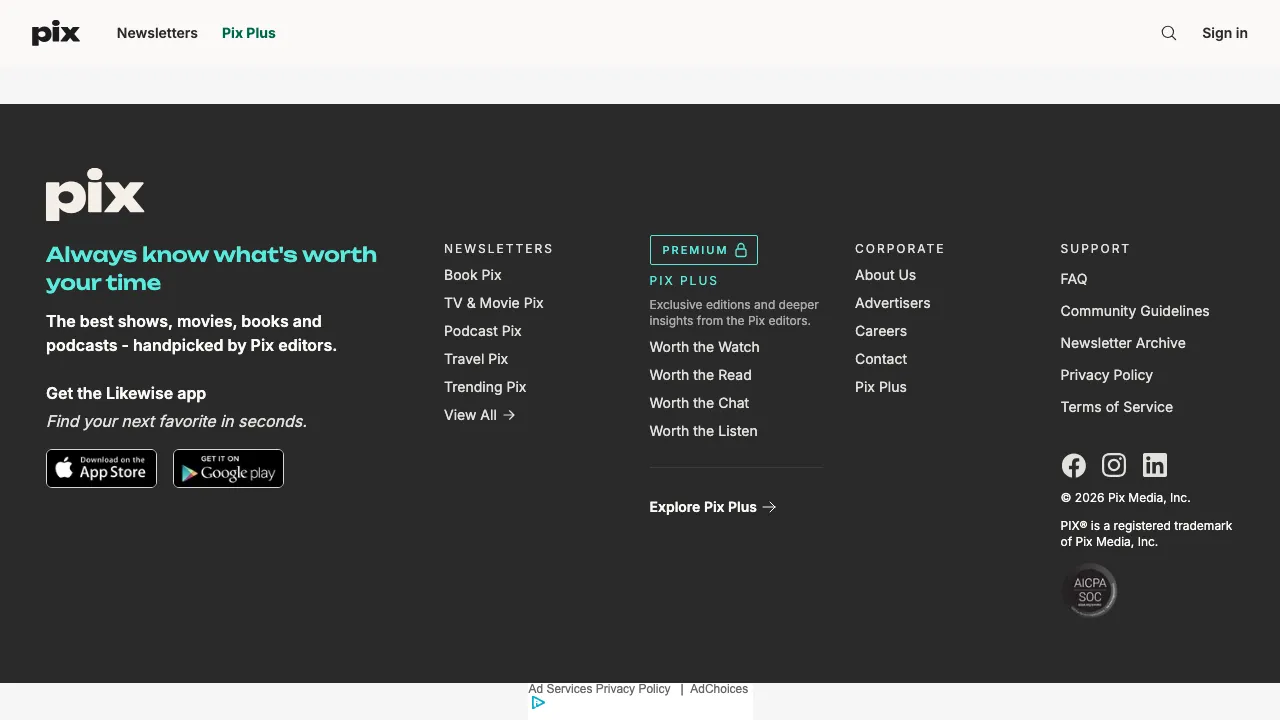
Task: Open the Book Pix newsletter link
Action: coord(473,275)
